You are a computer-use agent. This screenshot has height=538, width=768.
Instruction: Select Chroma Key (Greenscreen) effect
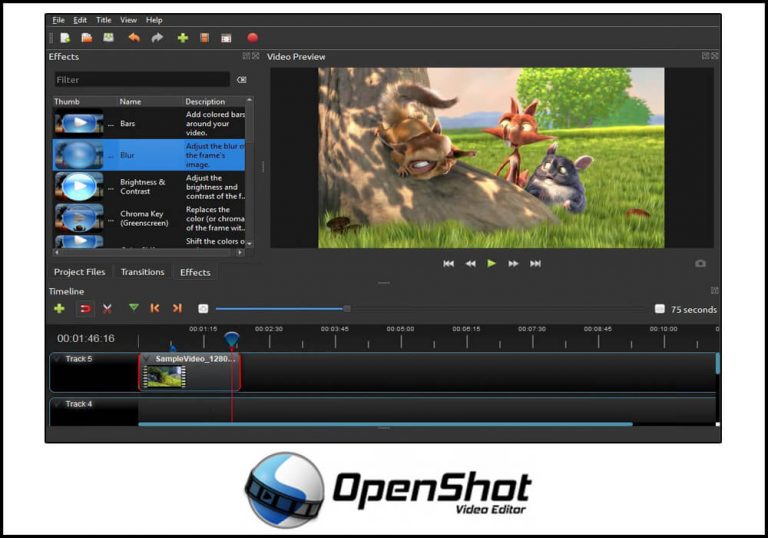pyautogui.click(x=148, y=219)
